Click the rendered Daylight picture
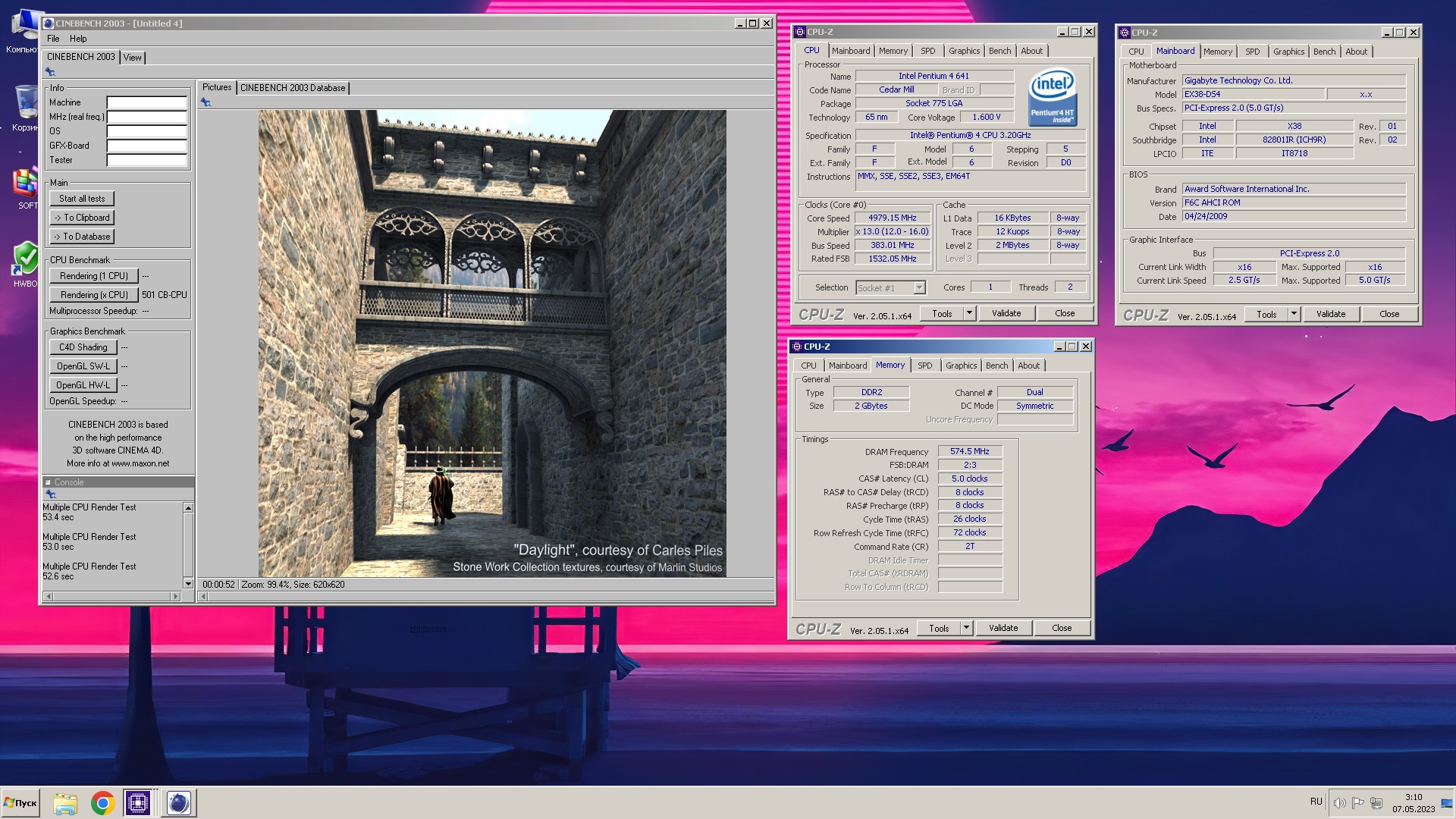Viewport: 1456px width, 819px height. pos(492,344)
